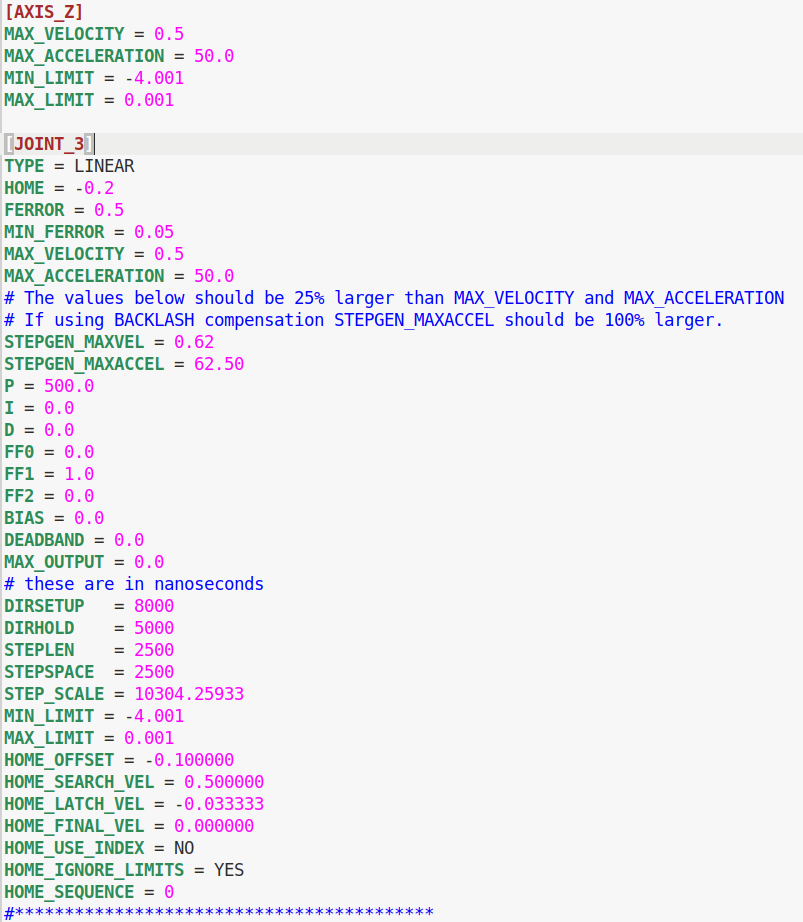This screenshot has height=922, width=803.
Task: Click the STEPGEN_MAXACCEL value 62.50
Action: click(x=219, y=364)
